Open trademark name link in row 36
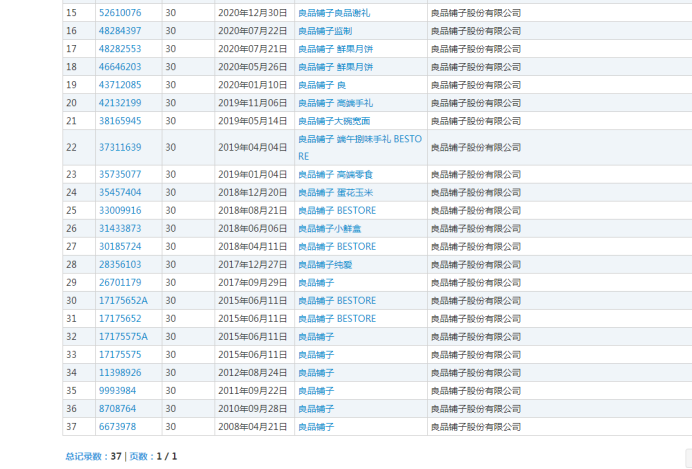The height and width of the screenshot is (469, 692). click(316, 409)
